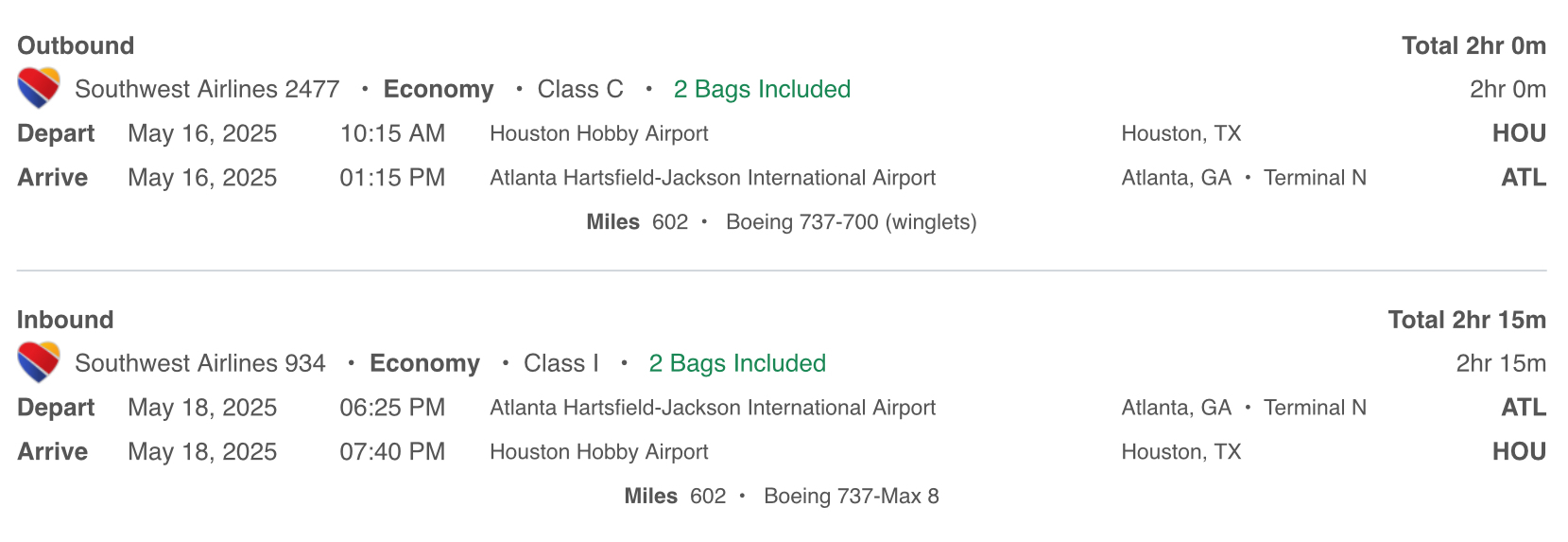This screenshot has width=1568, height=542.
Task: Click the Boeing 737-700 (winglets) aircraft text
Action: pos(851,222)
